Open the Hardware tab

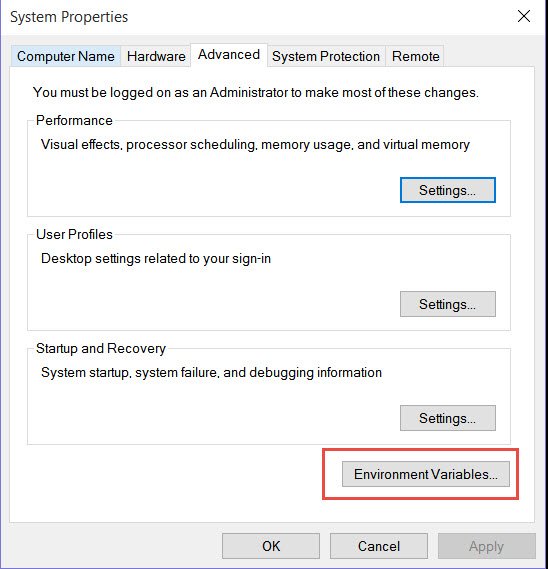156,56
